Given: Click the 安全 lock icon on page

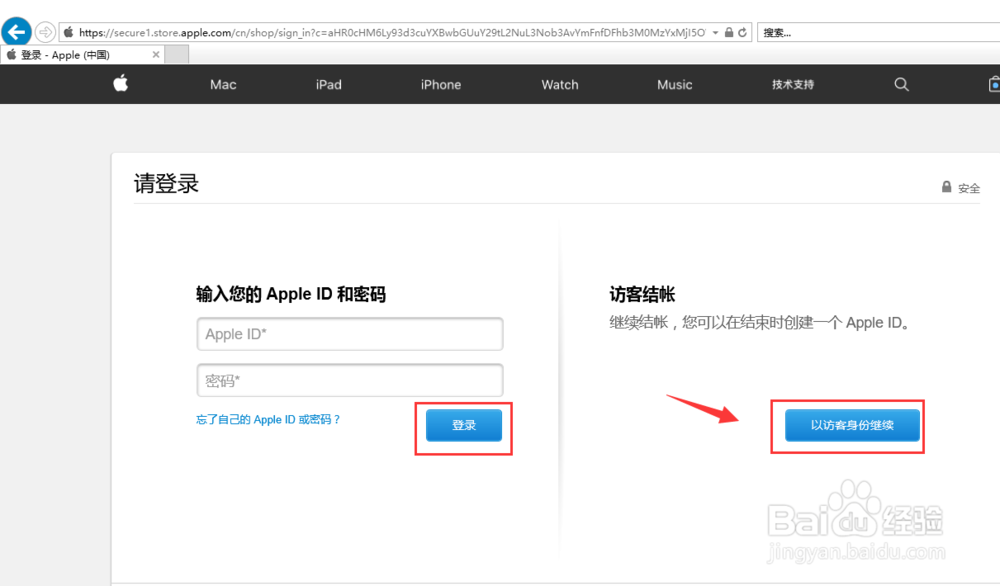Looking at the screenshot, I should click(x=946, y=187).
